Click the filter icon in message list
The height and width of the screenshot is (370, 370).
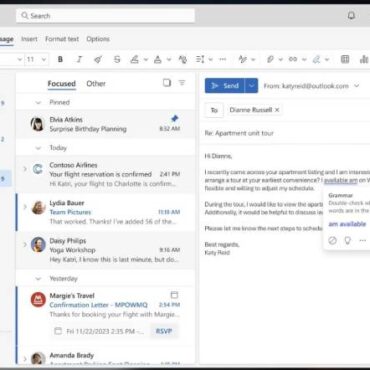[x=182, y=83]
